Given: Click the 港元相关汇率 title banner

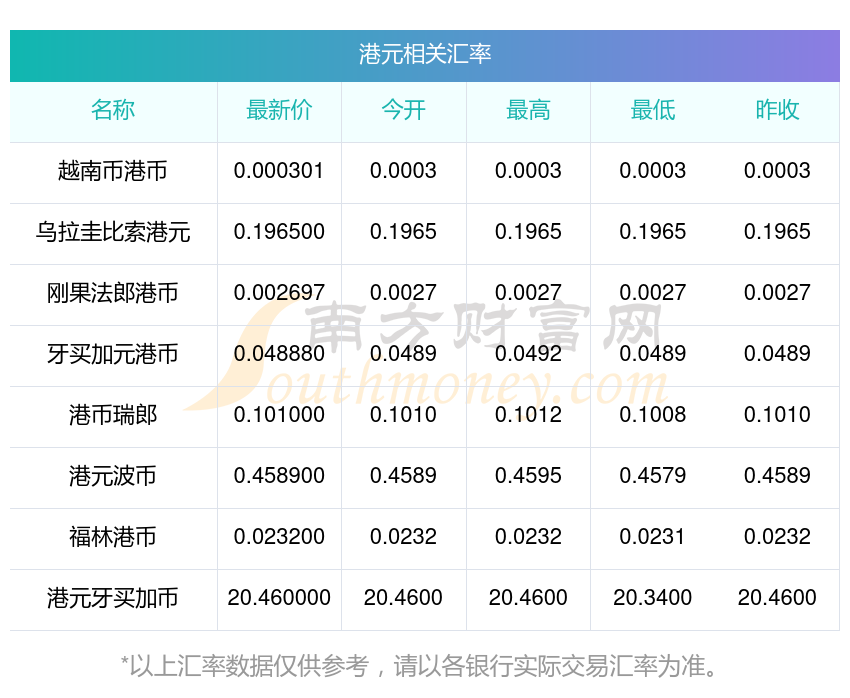Looking at the screenshot, I should pos(424,55).
